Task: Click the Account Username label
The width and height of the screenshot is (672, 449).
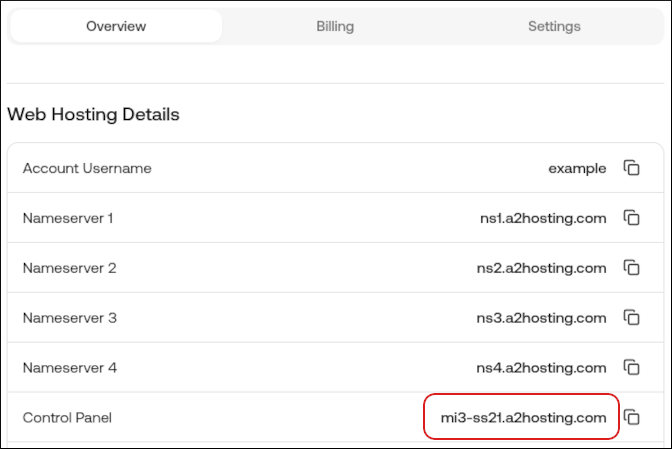Action: [87, 168]
